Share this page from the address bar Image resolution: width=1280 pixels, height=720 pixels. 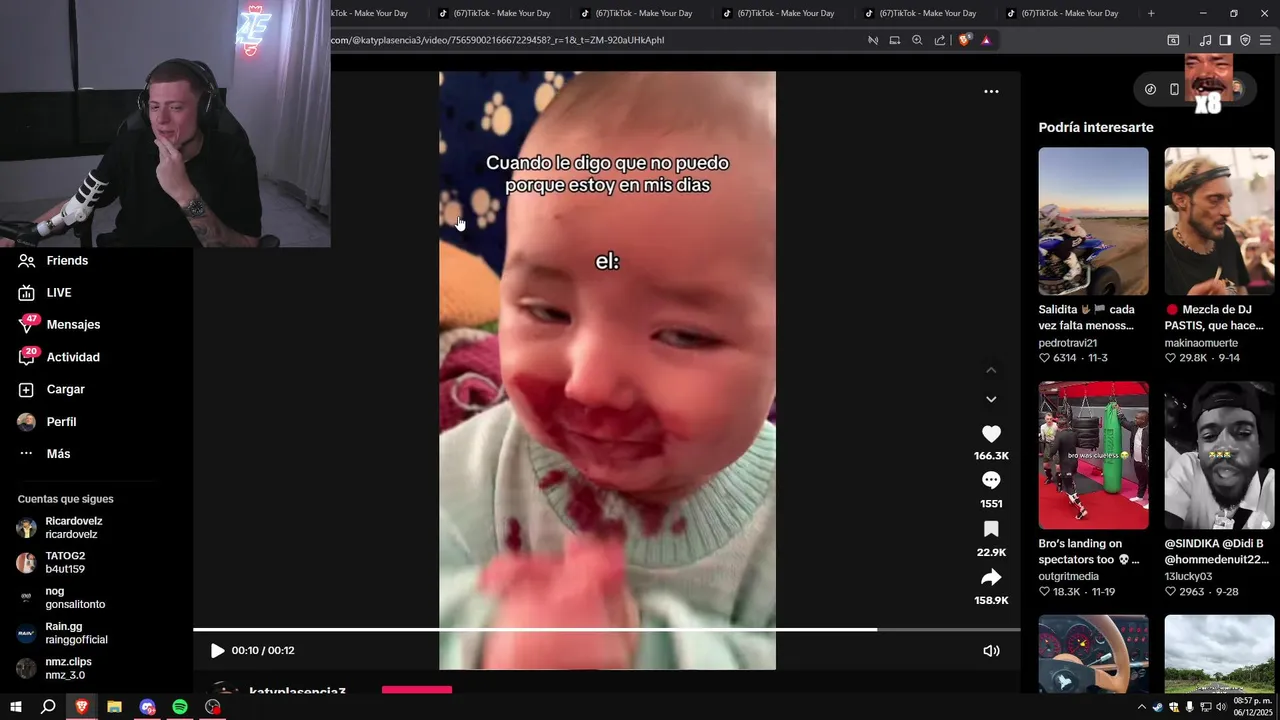tap(940, 40)
